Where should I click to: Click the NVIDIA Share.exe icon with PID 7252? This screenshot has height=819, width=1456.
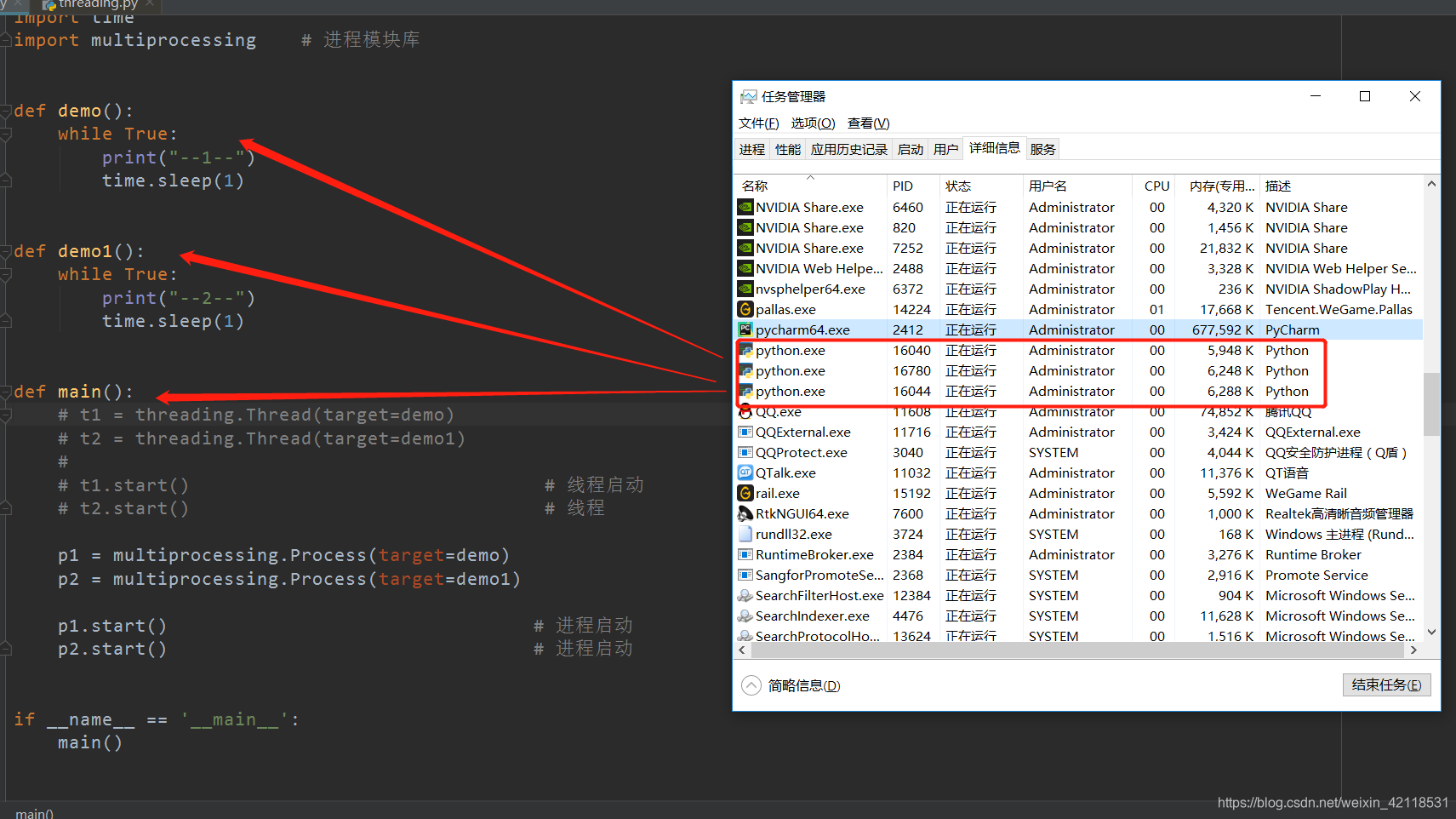745,248
